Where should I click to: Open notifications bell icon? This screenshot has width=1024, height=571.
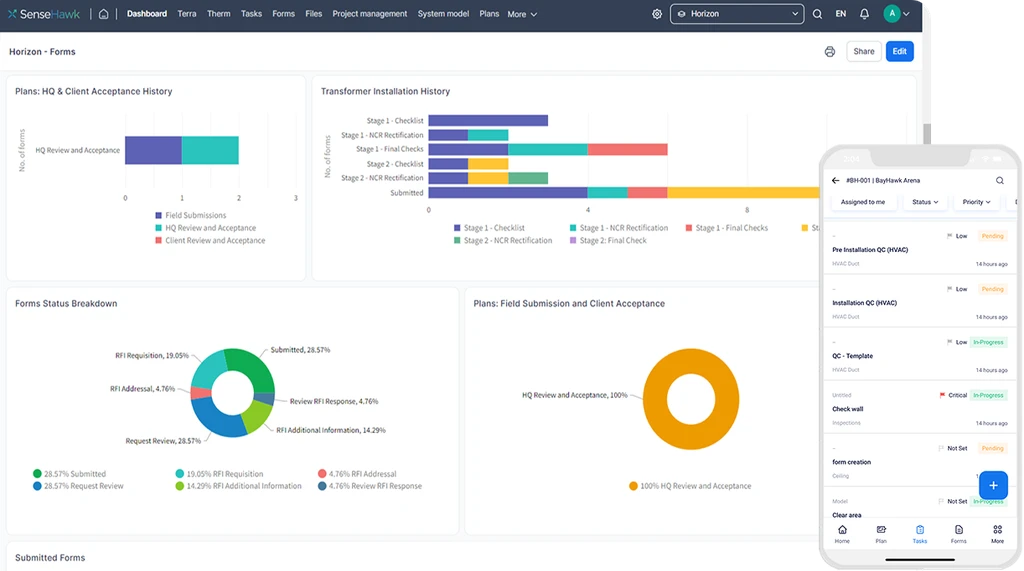[x=864, y=14]
